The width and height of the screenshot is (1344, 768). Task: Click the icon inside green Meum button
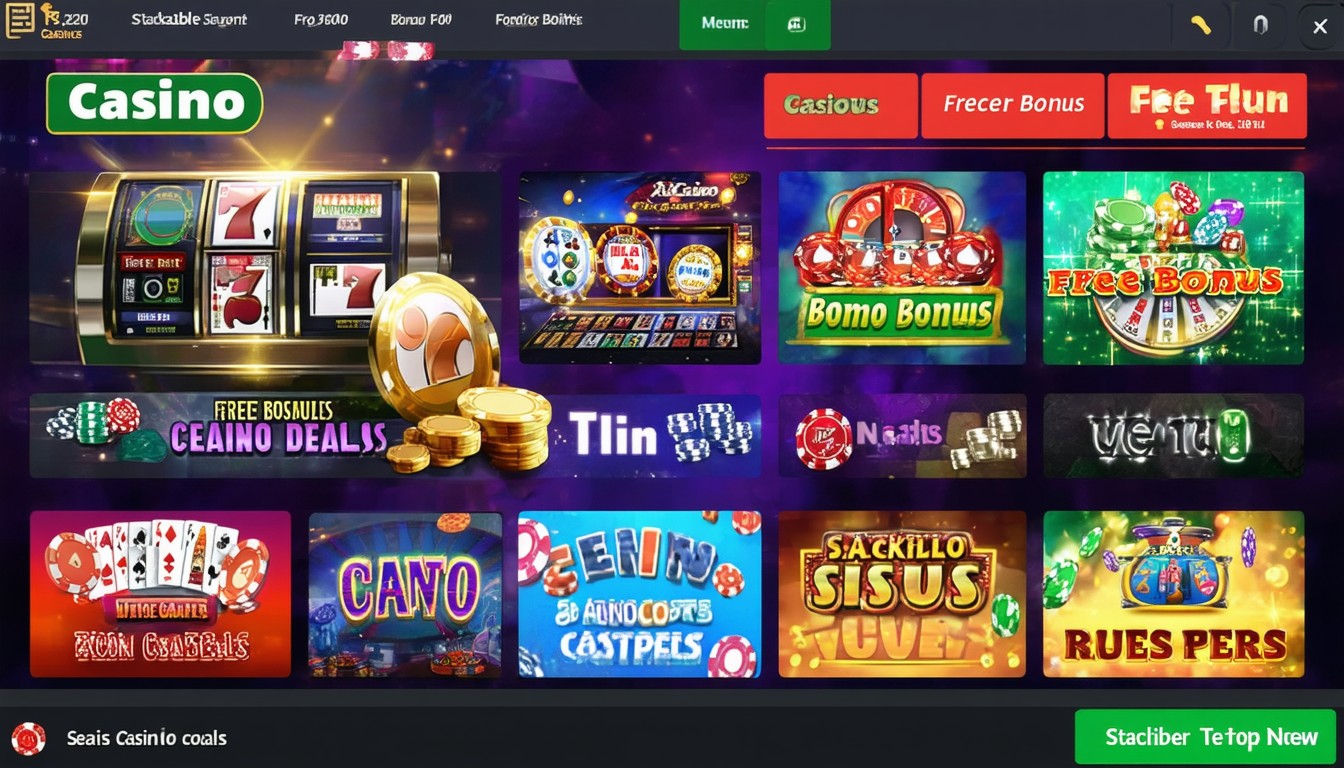[797, 25]
